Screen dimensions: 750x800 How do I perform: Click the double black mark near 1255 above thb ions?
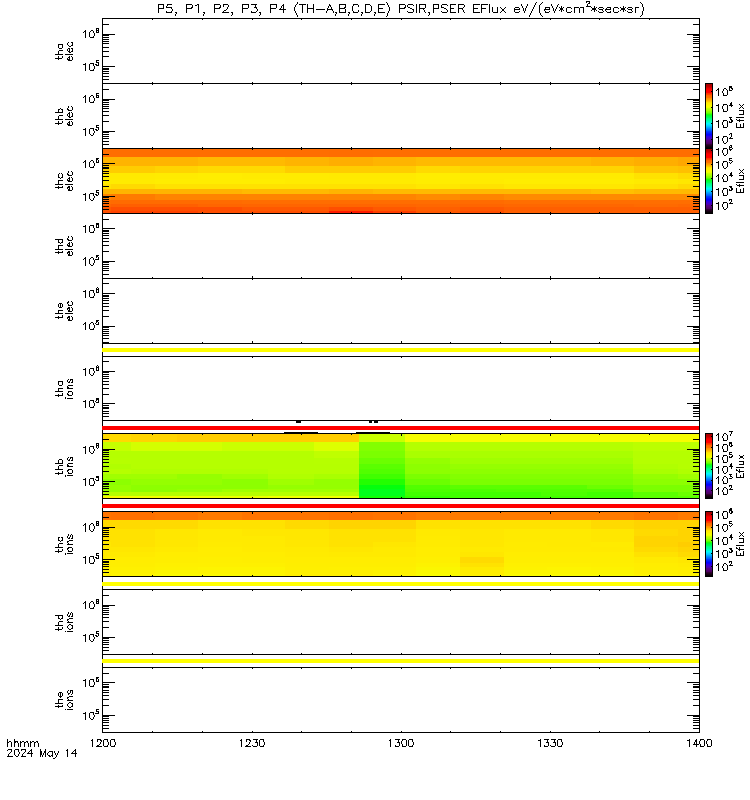coord(373,422)
